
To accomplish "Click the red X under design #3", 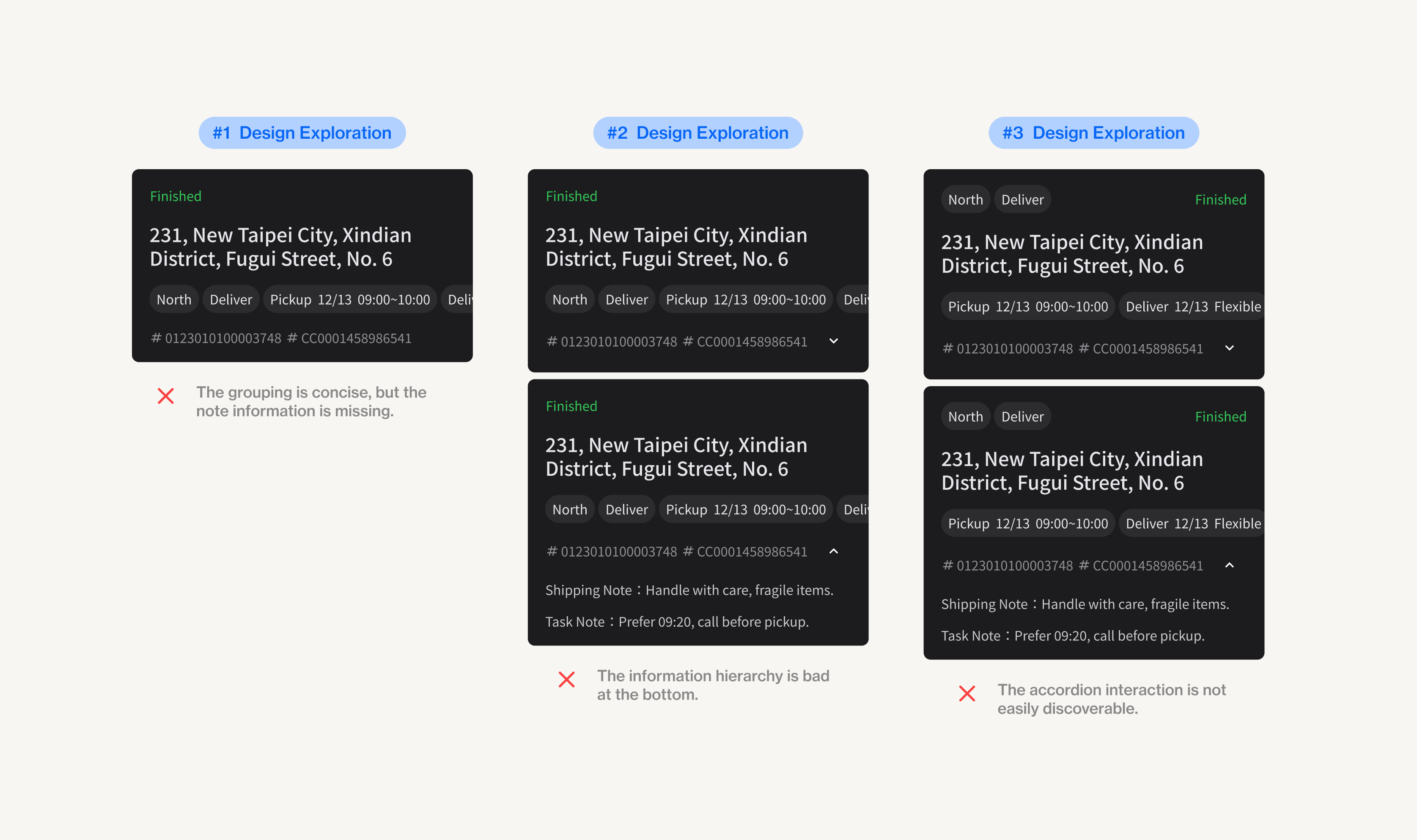I will (x=967, y=693).
